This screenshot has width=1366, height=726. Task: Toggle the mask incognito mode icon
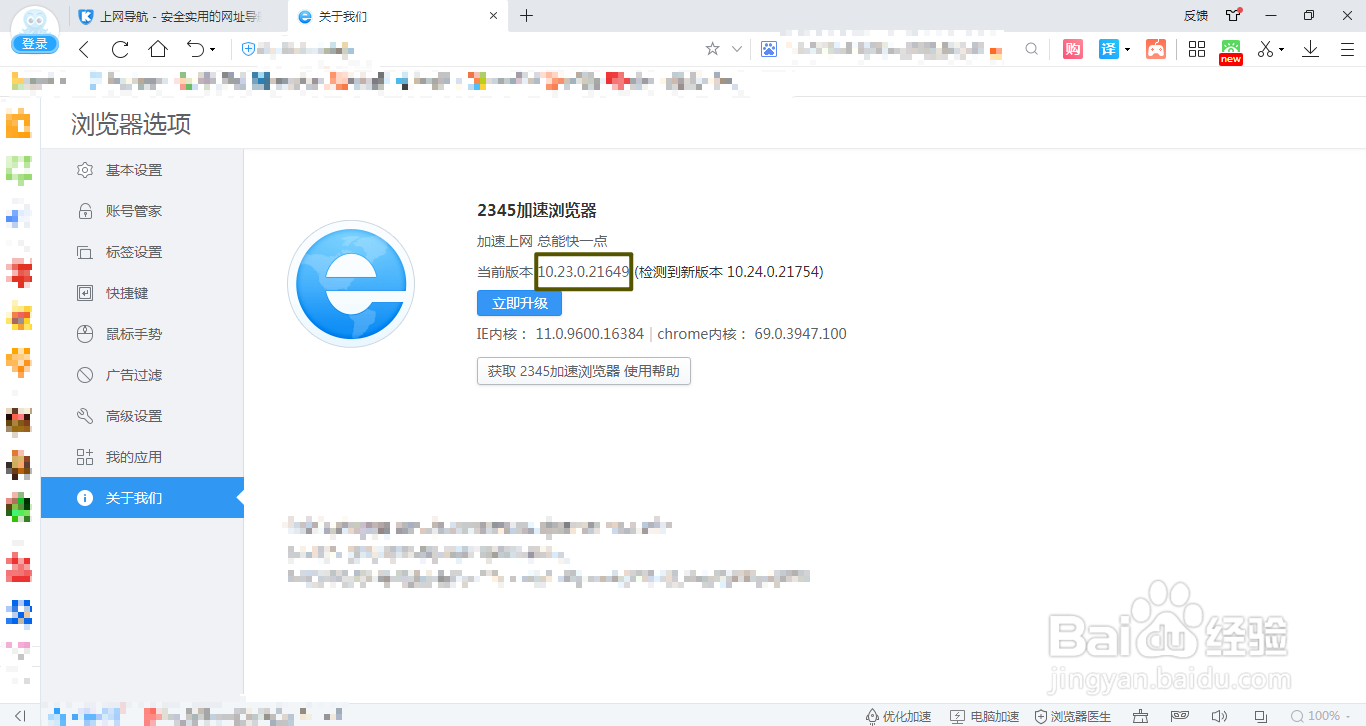(x=1180, y=716)
